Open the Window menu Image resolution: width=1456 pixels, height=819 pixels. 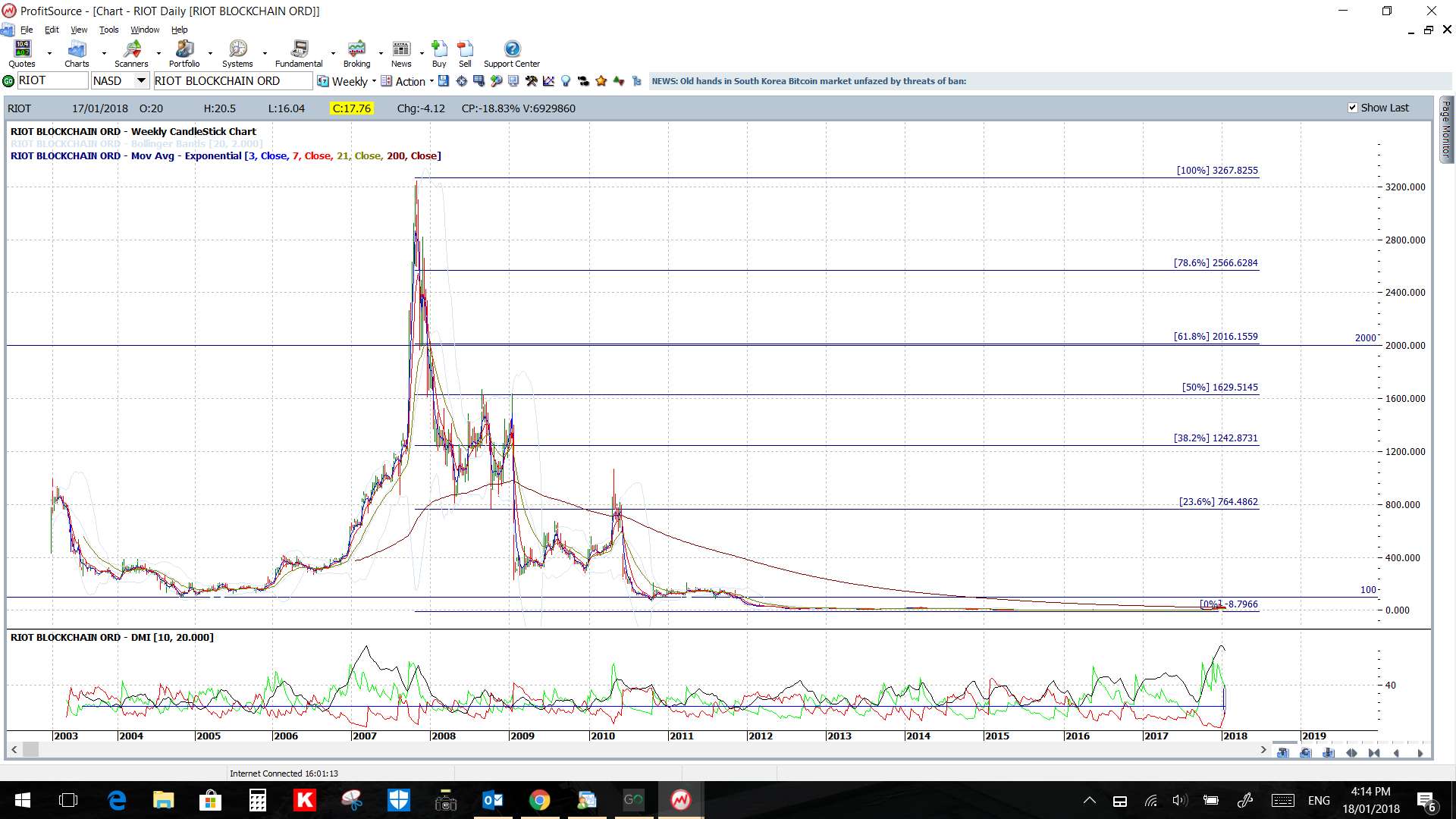(145, 30)
